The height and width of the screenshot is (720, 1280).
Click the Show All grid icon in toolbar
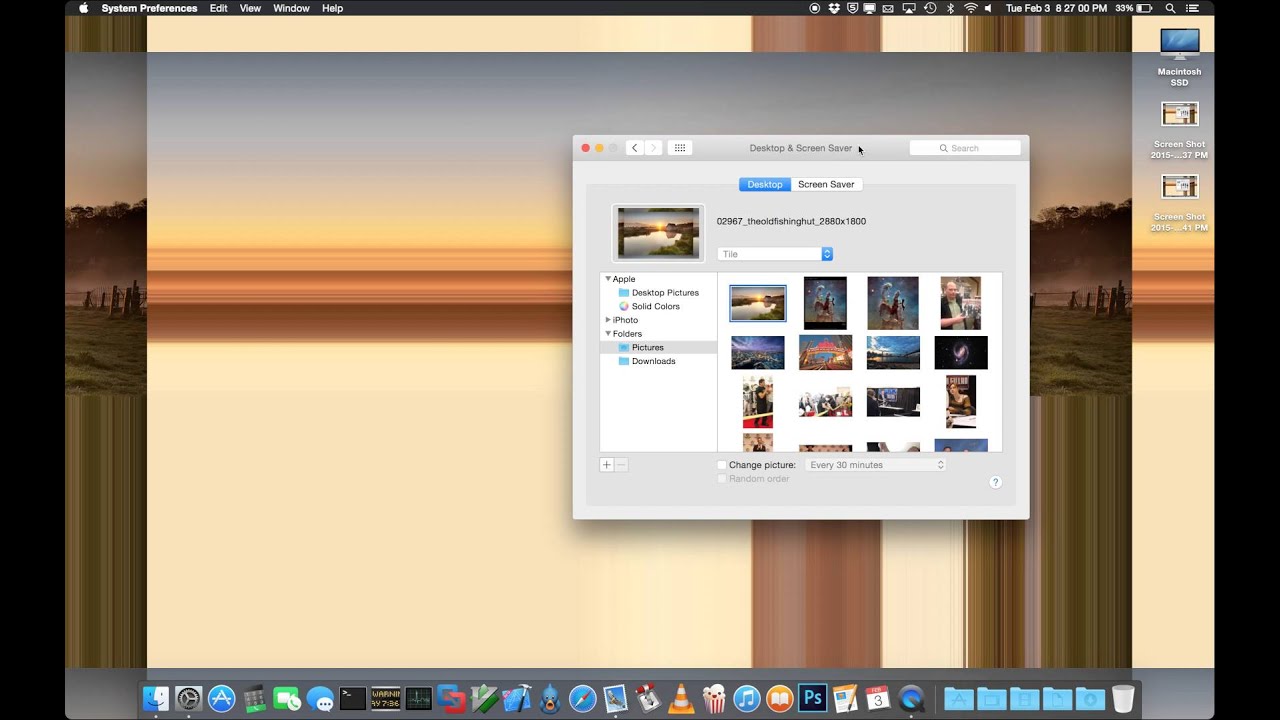pyautogui.click(x=679, y=147)
